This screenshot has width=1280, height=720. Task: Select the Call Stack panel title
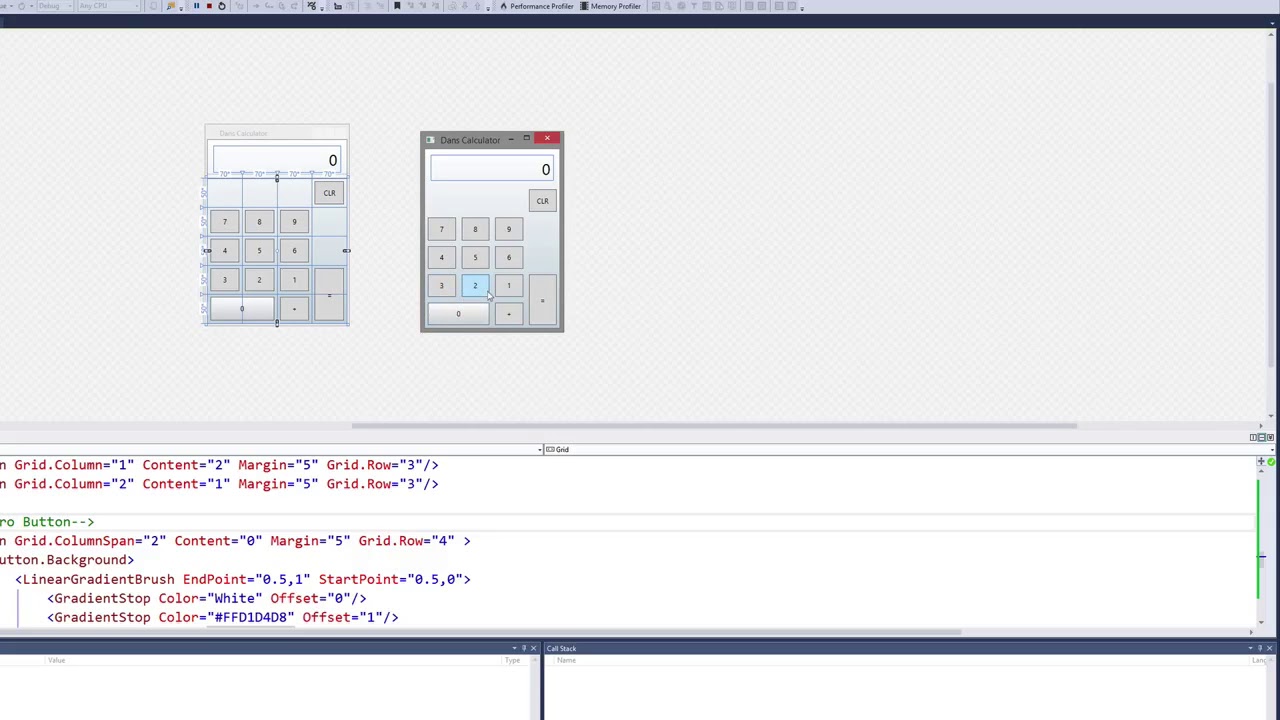coord(561,649)
